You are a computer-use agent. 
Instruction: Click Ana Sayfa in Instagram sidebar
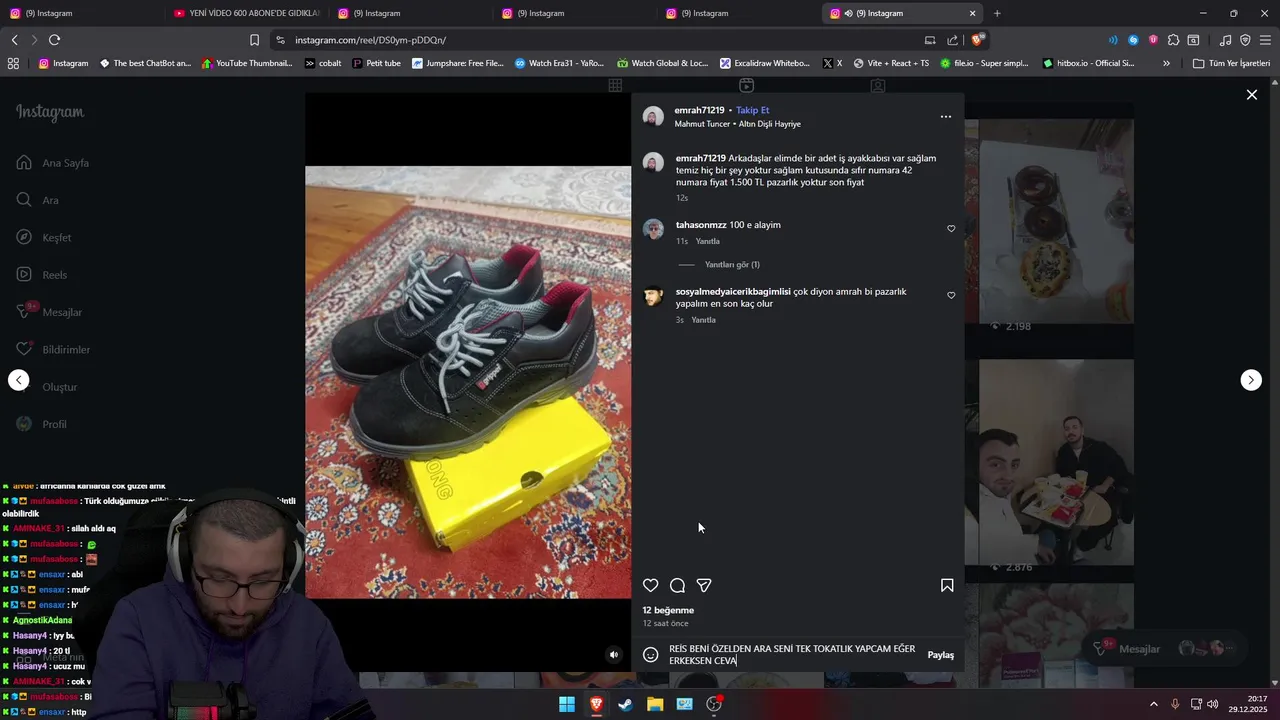click(x=54, y=163)
